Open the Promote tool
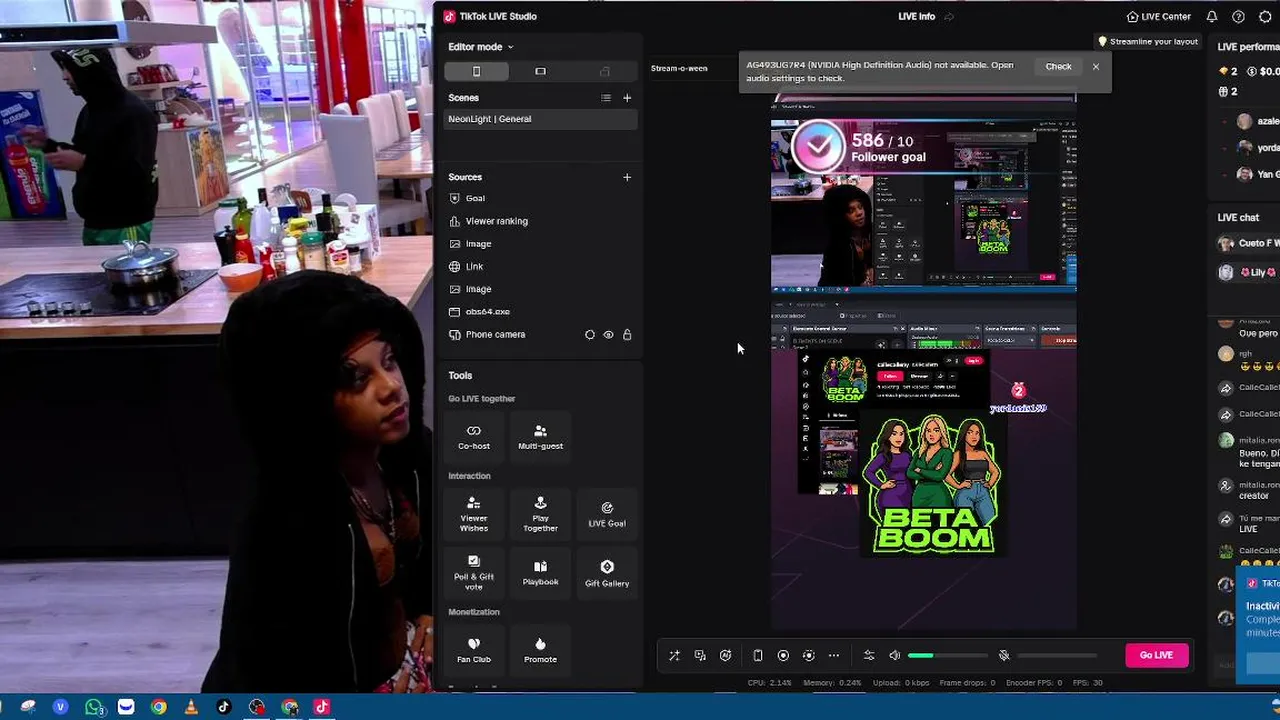This screenshot has width=1280, height=720. coord(540,650)
